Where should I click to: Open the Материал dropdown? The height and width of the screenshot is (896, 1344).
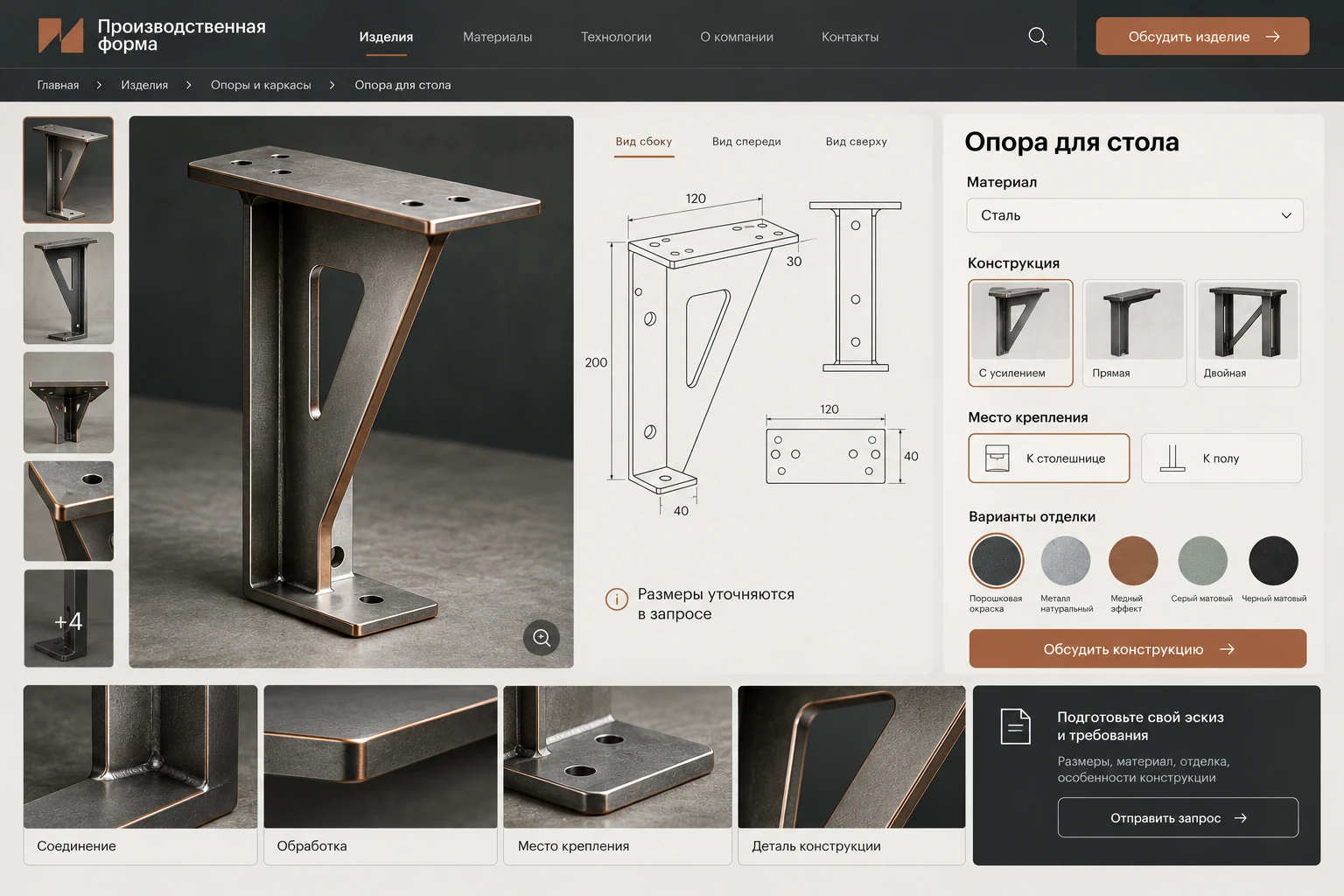click(1135, 215)
